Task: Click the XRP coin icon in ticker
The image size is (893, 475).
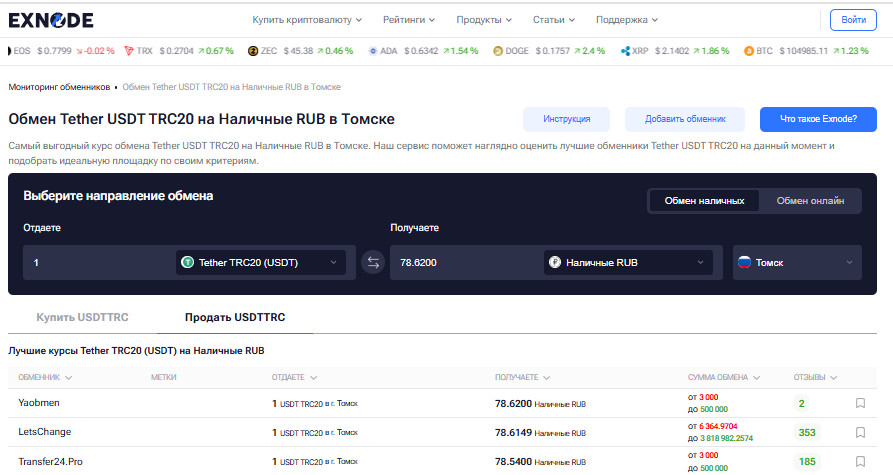Action: click(x=625, y=51)
